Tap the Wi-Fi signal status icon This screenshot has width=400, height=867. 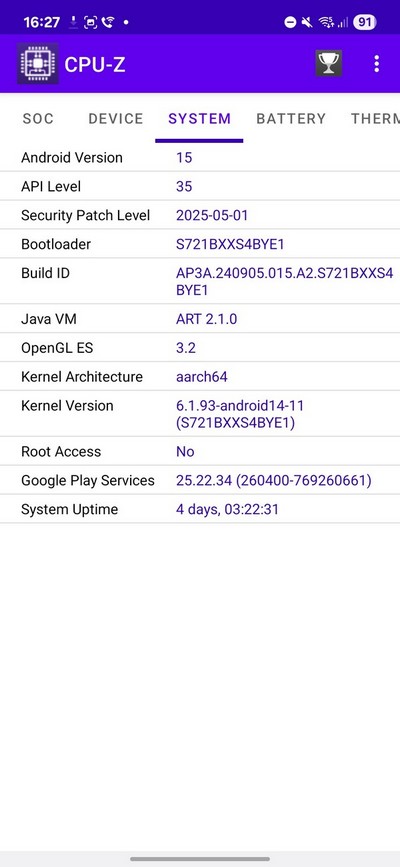point(327,22)
